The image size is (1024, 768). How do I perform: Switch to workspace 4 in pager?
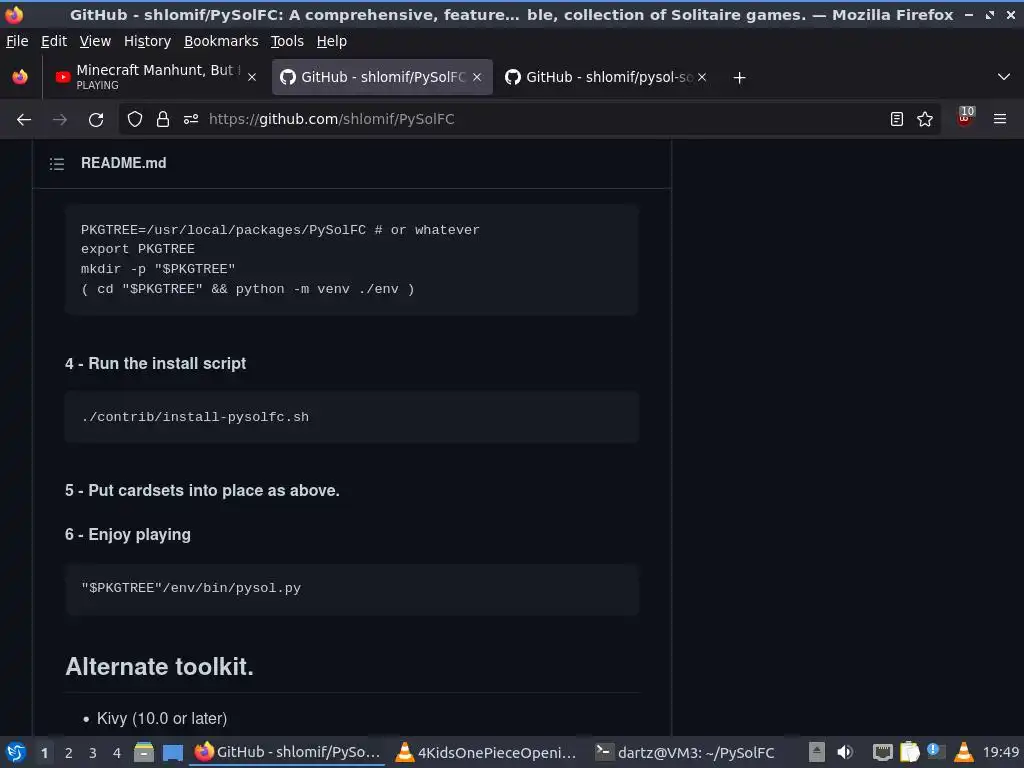pos(117,753)
